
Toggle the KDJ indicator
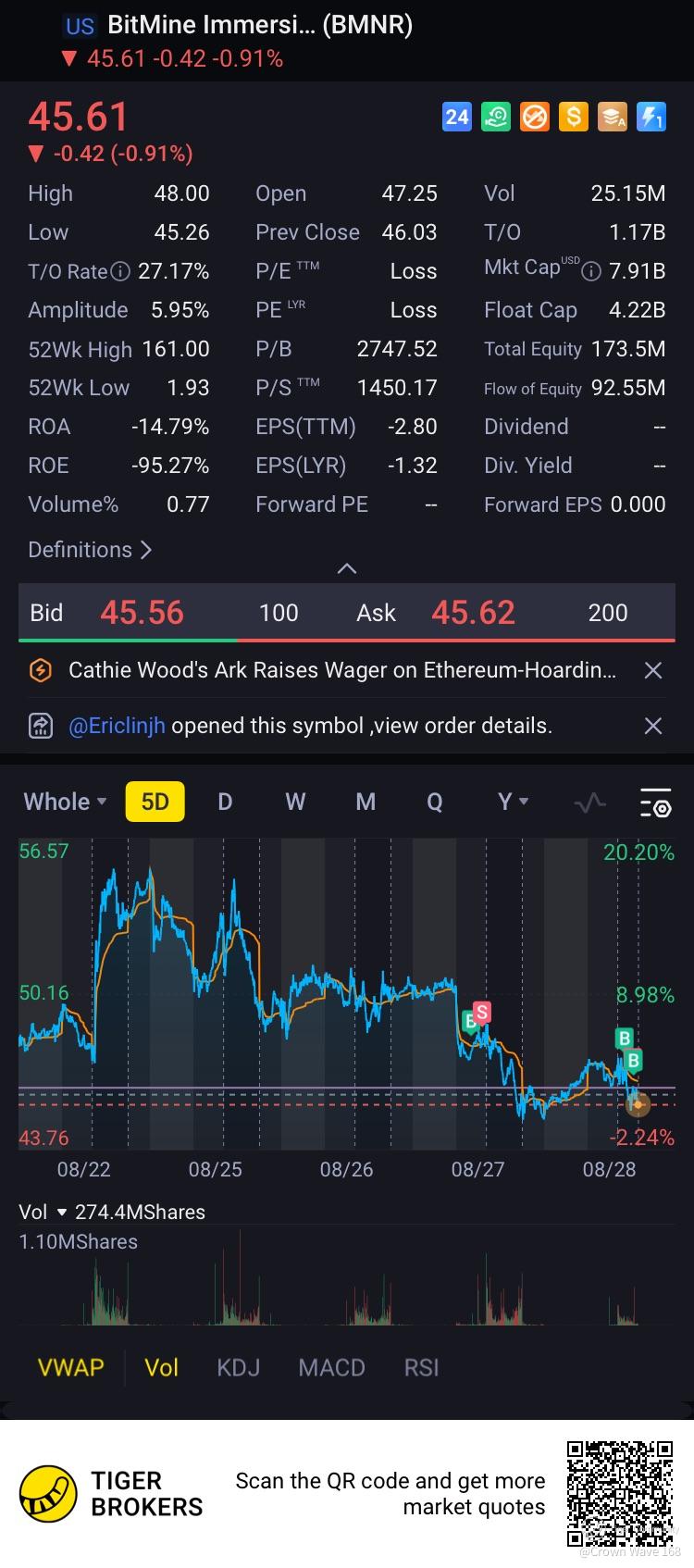(x=238, y=1367)
